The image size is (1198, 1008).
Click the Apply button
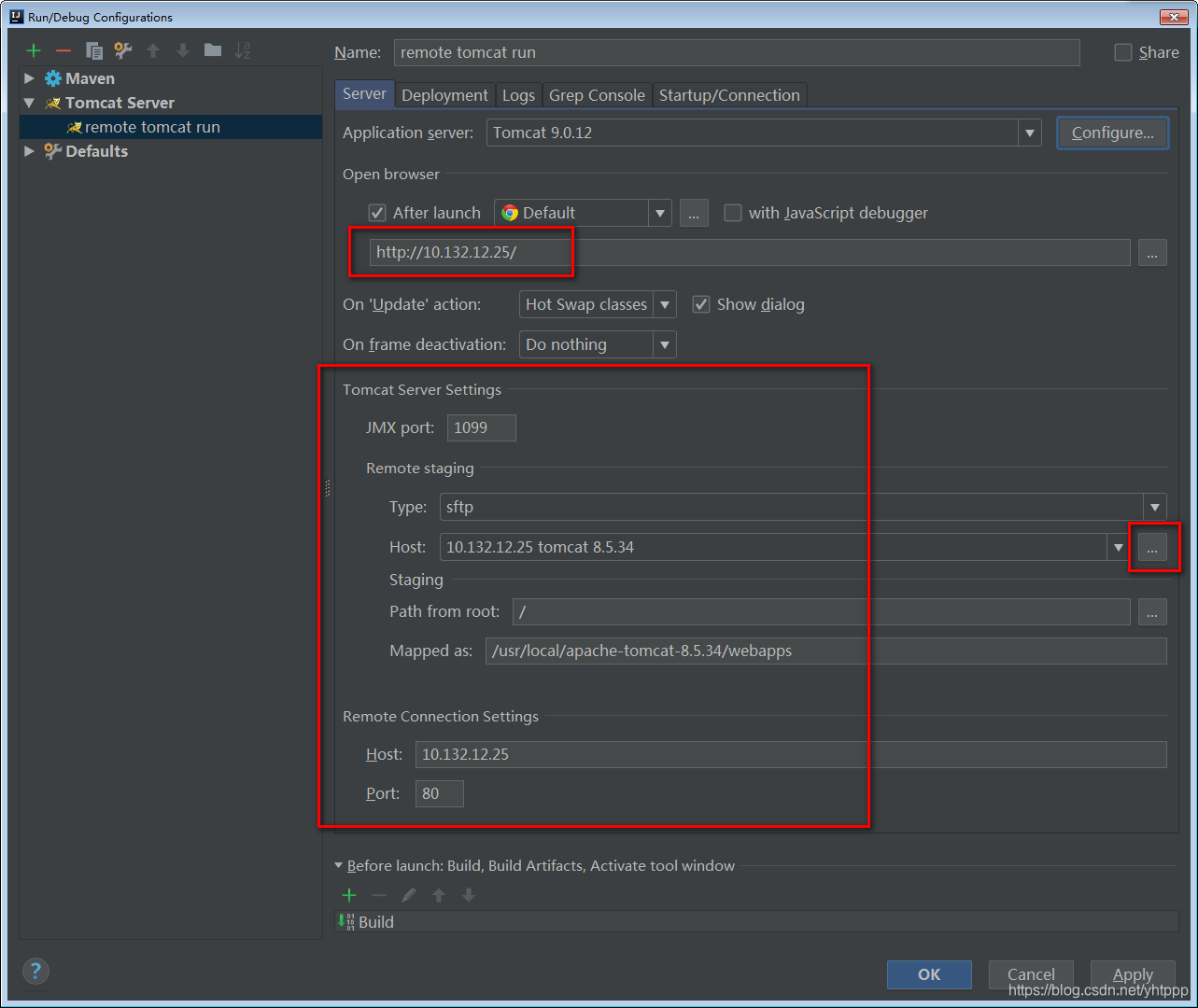[1133, 974]
